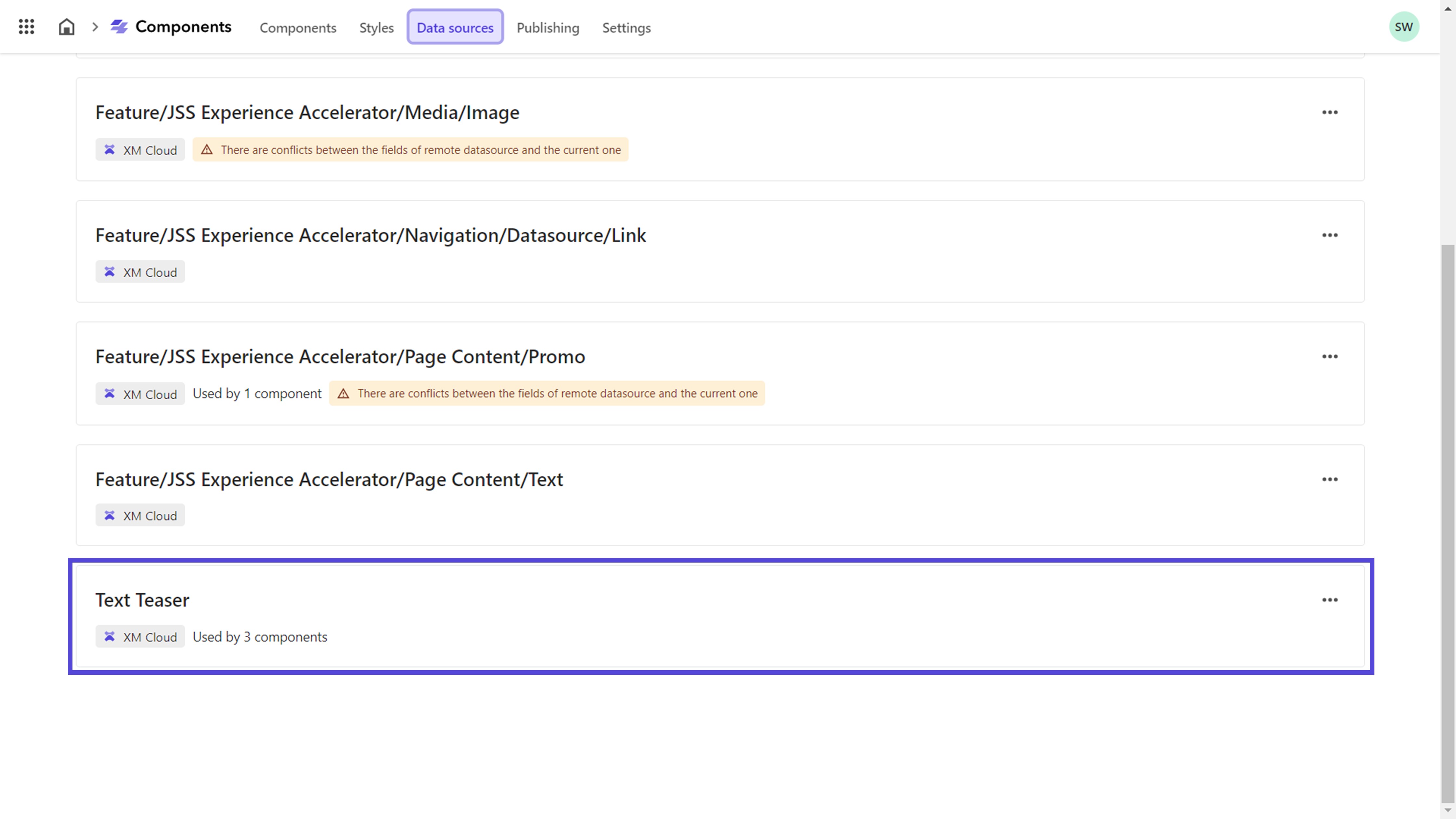
Task: Click the XM Cloud badge on Navigation/Datasource/Link
Action: point(140,272)
